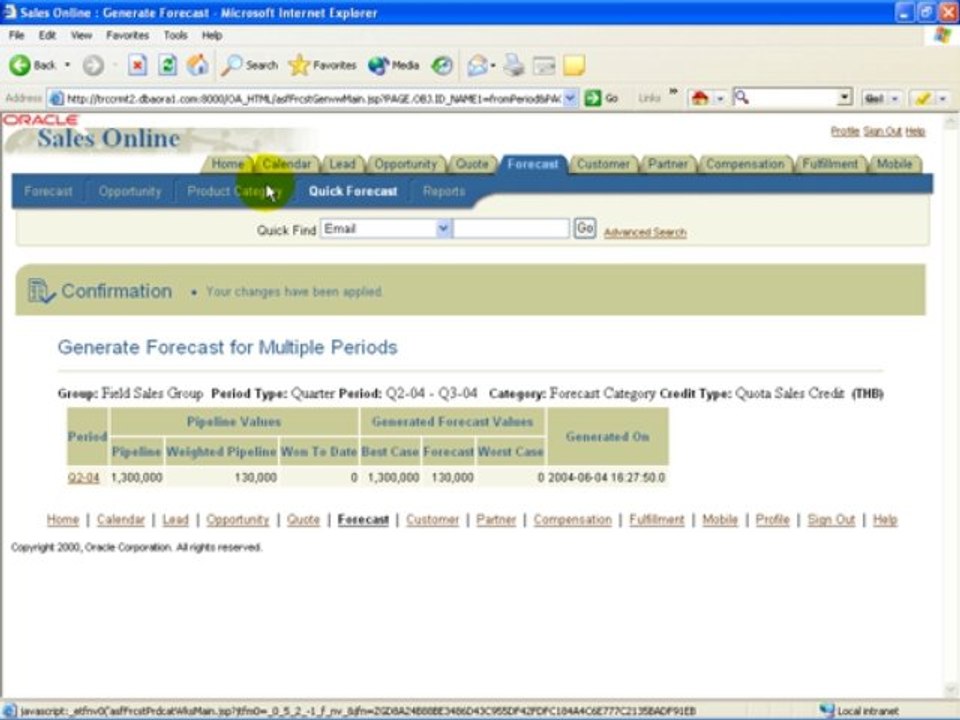Select the Forecast subtab

pyautogui.click(x=48, y=192)
